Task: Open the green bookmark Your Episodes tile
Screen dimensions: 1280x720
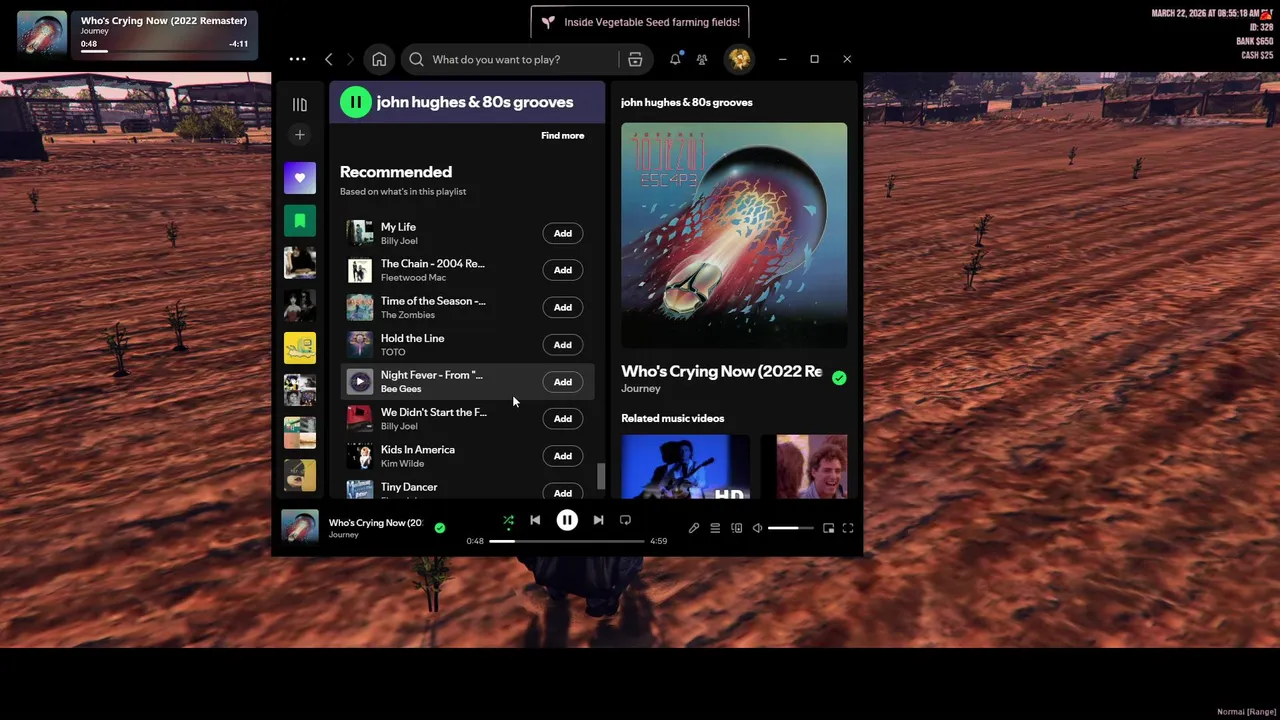Action: coord(299,220)
